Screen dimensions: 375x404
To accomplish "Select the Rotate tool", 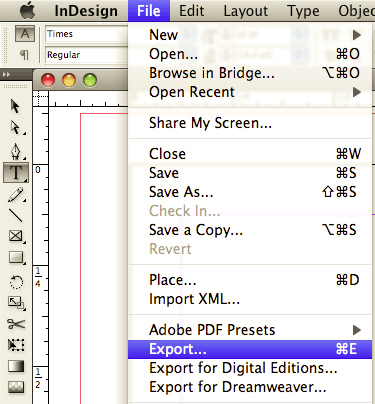I will 16,282.
